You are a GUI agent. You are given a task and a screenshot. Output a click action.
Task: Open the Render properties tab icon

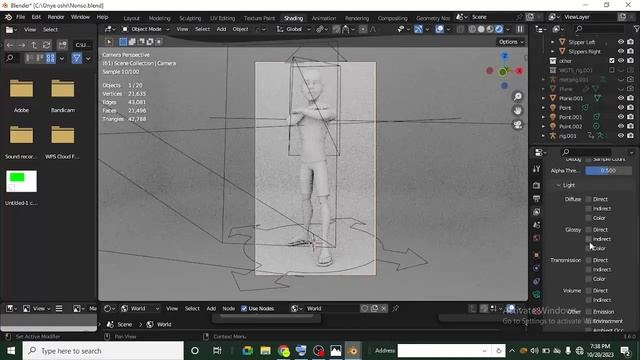point(537,185)
